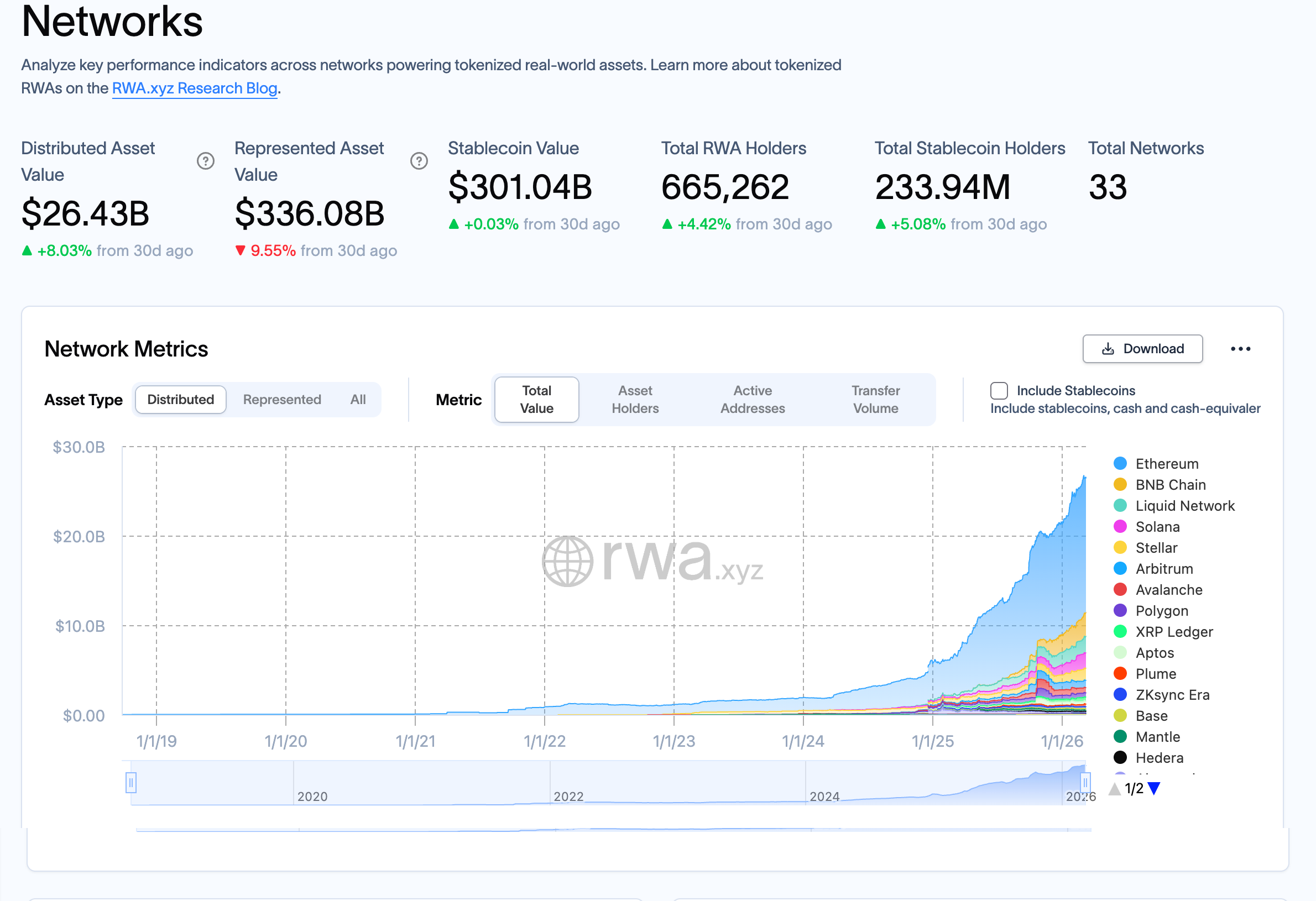The height and width of the screenshot is (901, 1316).
Task: Toggle Stellar series in chart legend
Action: [1156, 548]
